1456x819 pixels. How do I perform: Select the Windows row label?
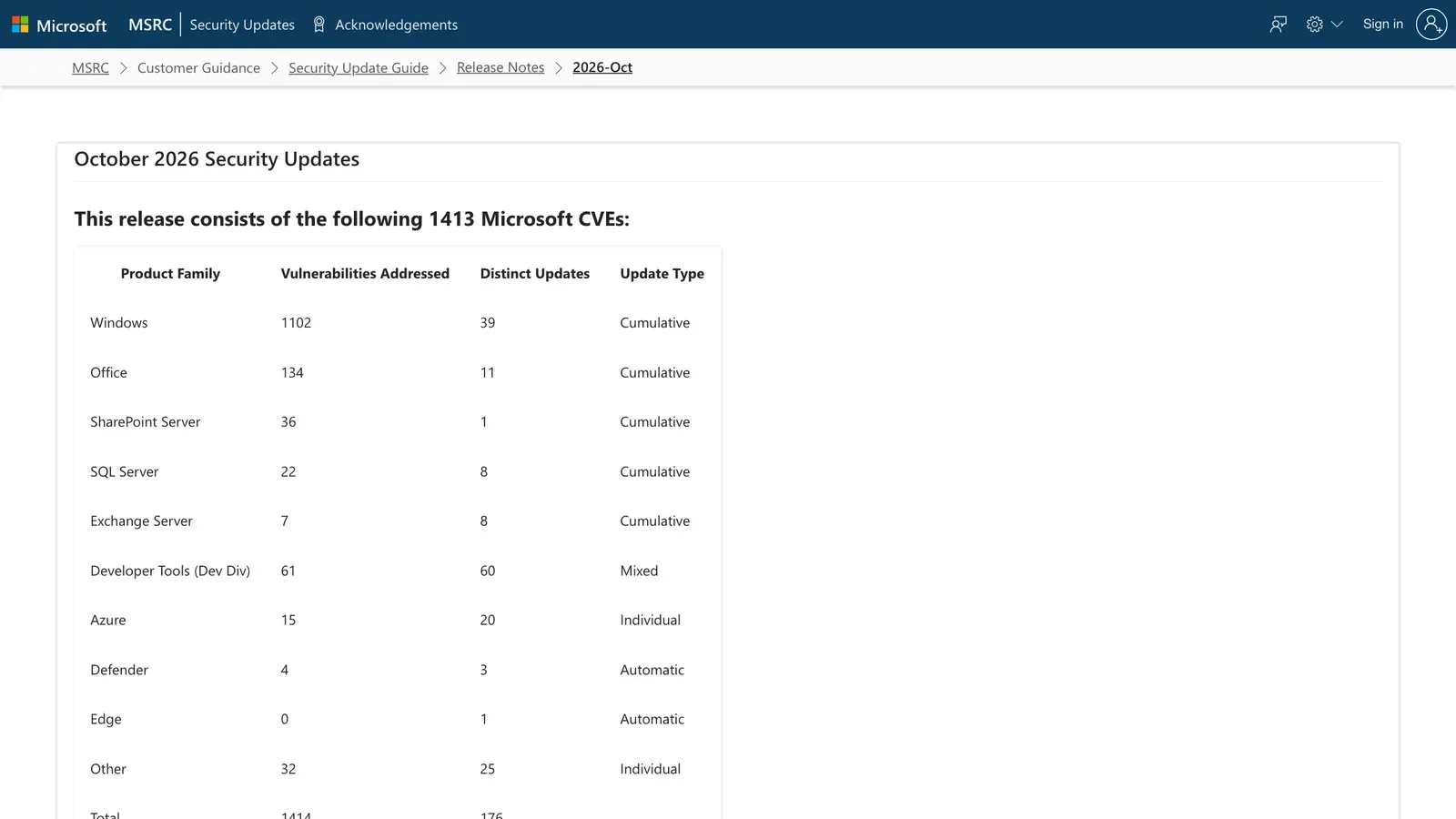pos(119,323)
